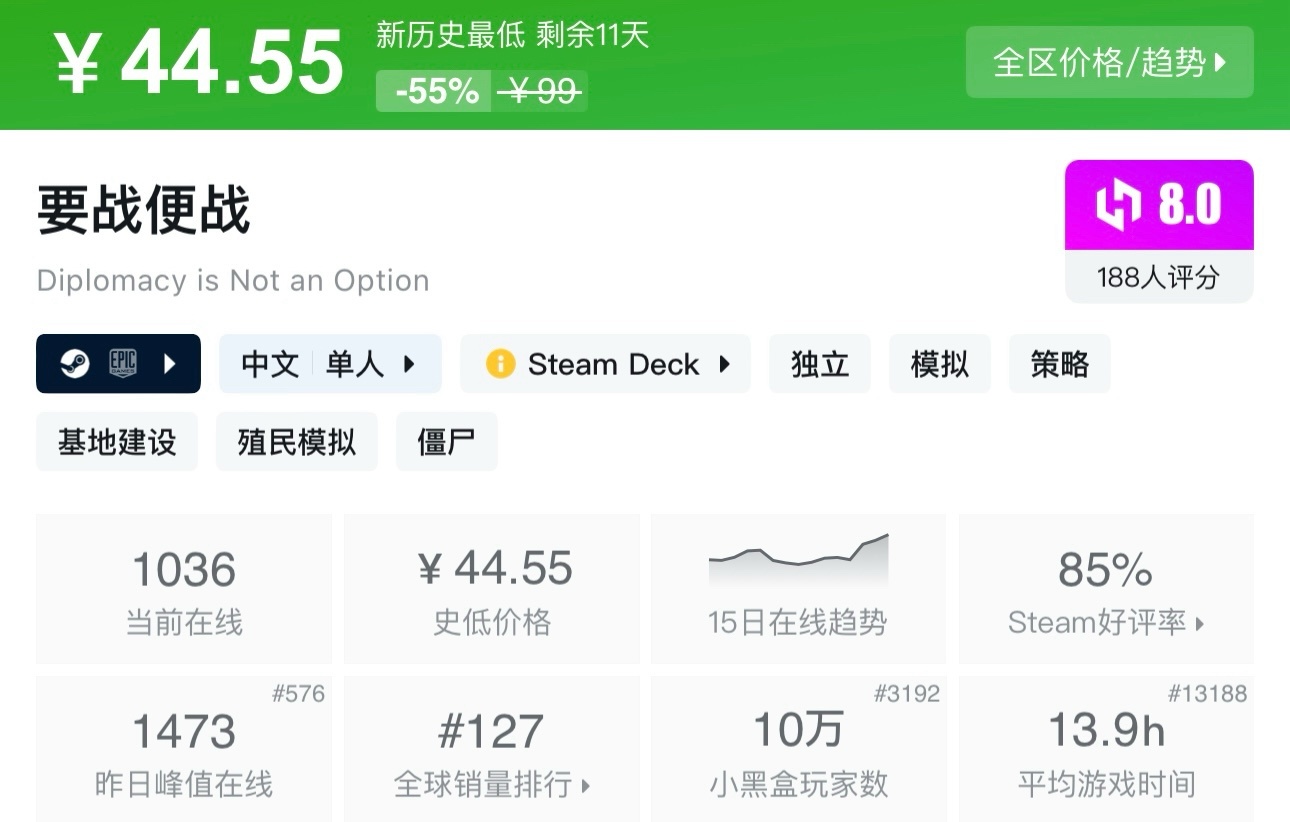Image resolution: width=1290 pixels, height=822 pixels.
Task: Select the 基地建设 tag
Action: pyautogui.click(x=116, y=441)
